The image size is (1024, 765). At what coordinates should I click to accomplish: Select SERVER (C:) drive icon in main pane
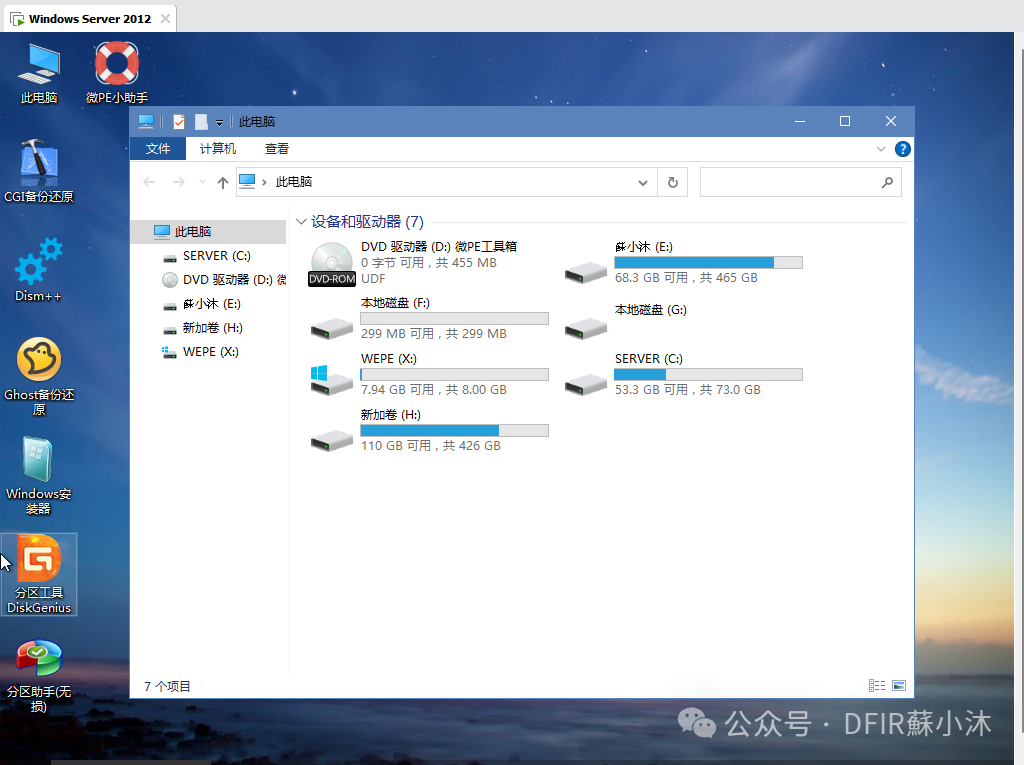[586, 384]
